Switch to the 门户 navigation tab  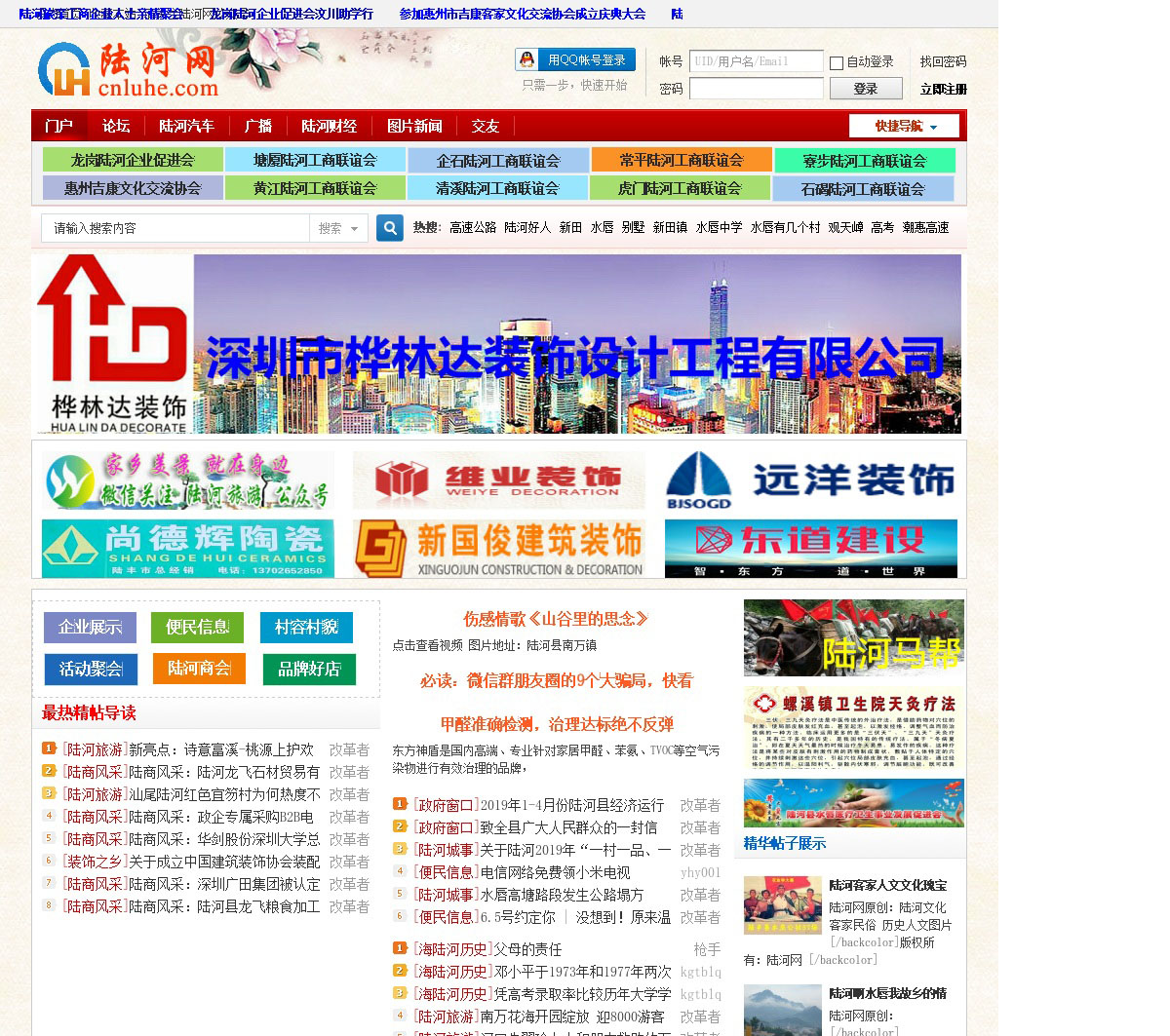(x=58, y=127)
